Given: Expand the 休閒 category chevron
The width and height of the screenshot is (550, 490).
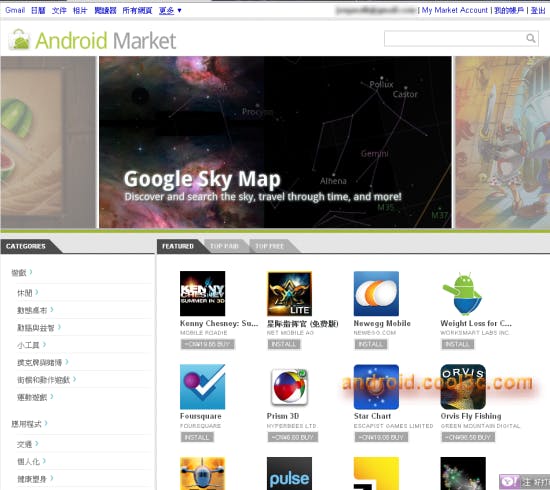Looking at the screenshot, I should coord(37,292).
